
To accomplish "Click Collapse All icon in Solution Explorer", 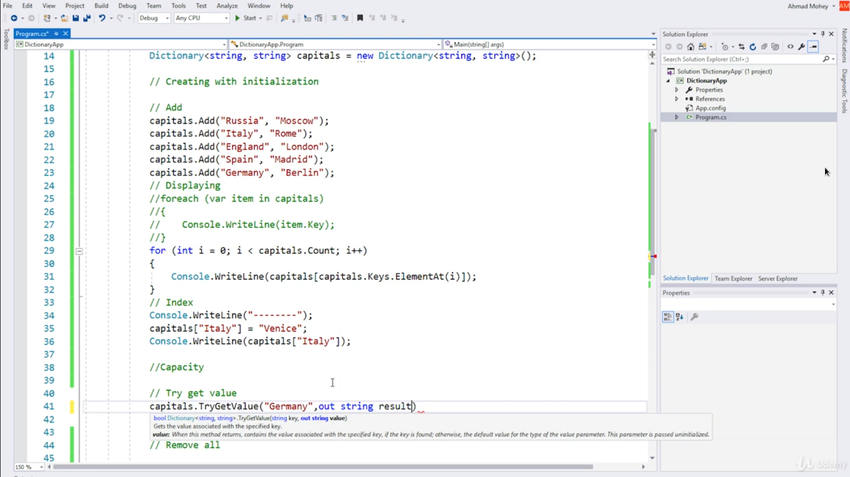I will (764, 47).
